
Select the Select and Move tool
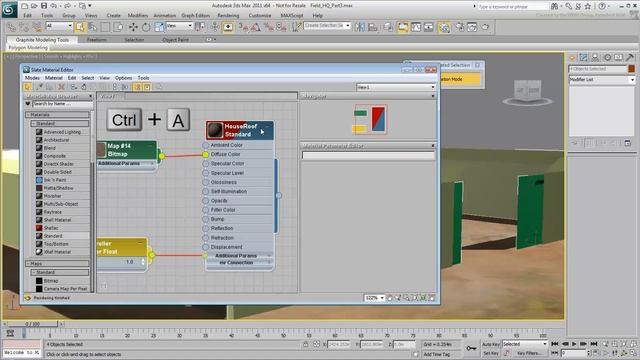[x=133, y=27]
